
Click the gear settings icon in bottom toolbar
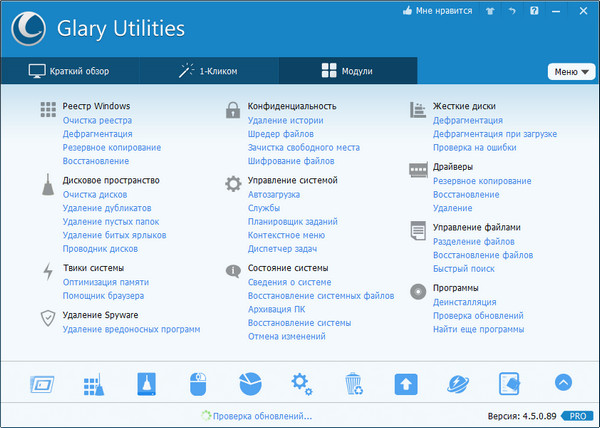301,382
